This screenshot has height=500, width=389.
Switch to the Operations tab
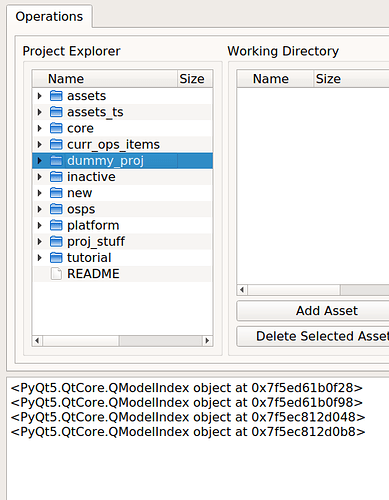[x=49, y=16]
